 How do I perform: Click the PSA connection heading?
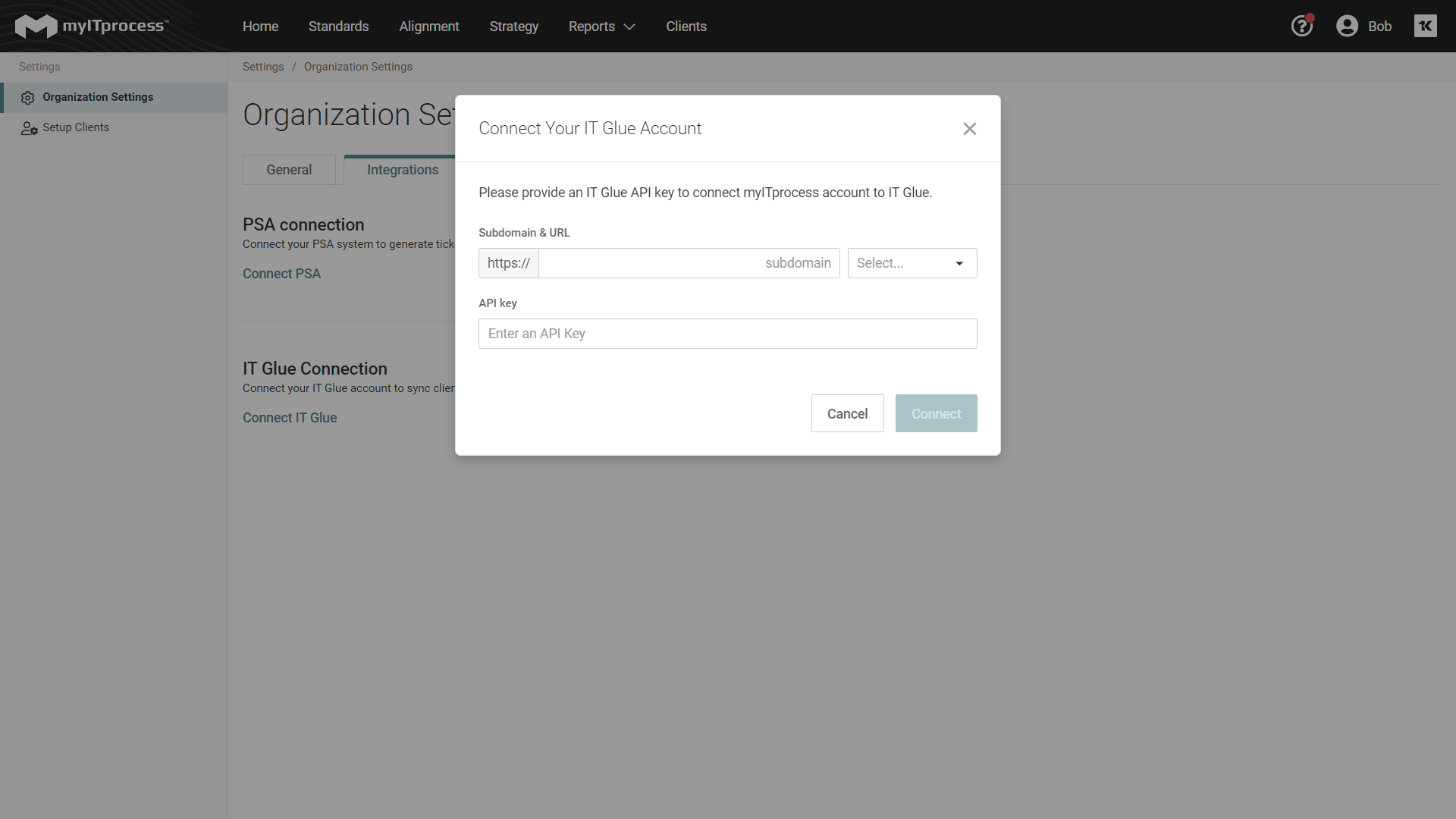pos(303,224)
